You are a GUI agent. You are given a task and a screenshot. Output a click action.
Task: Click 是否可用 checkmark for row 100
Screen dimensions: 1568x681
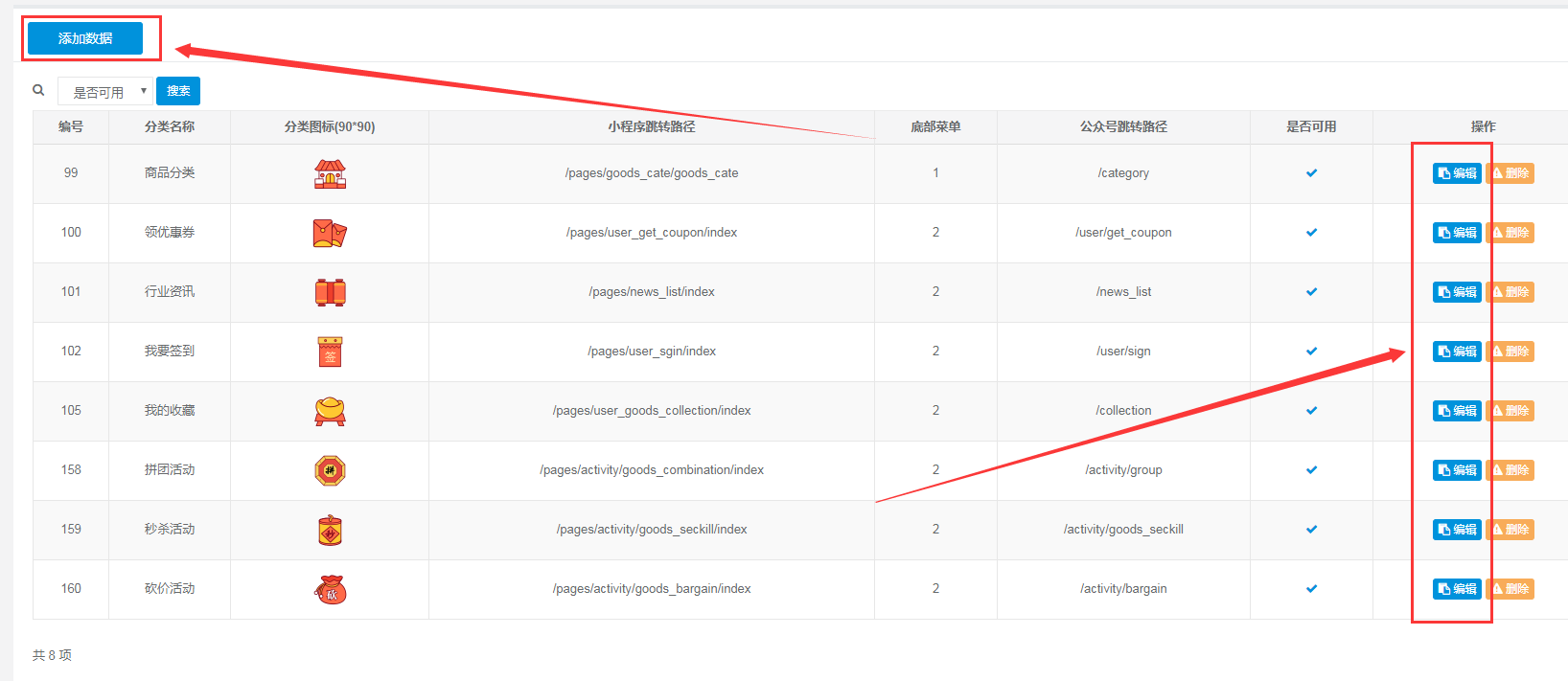click(x=1311, y=233)
